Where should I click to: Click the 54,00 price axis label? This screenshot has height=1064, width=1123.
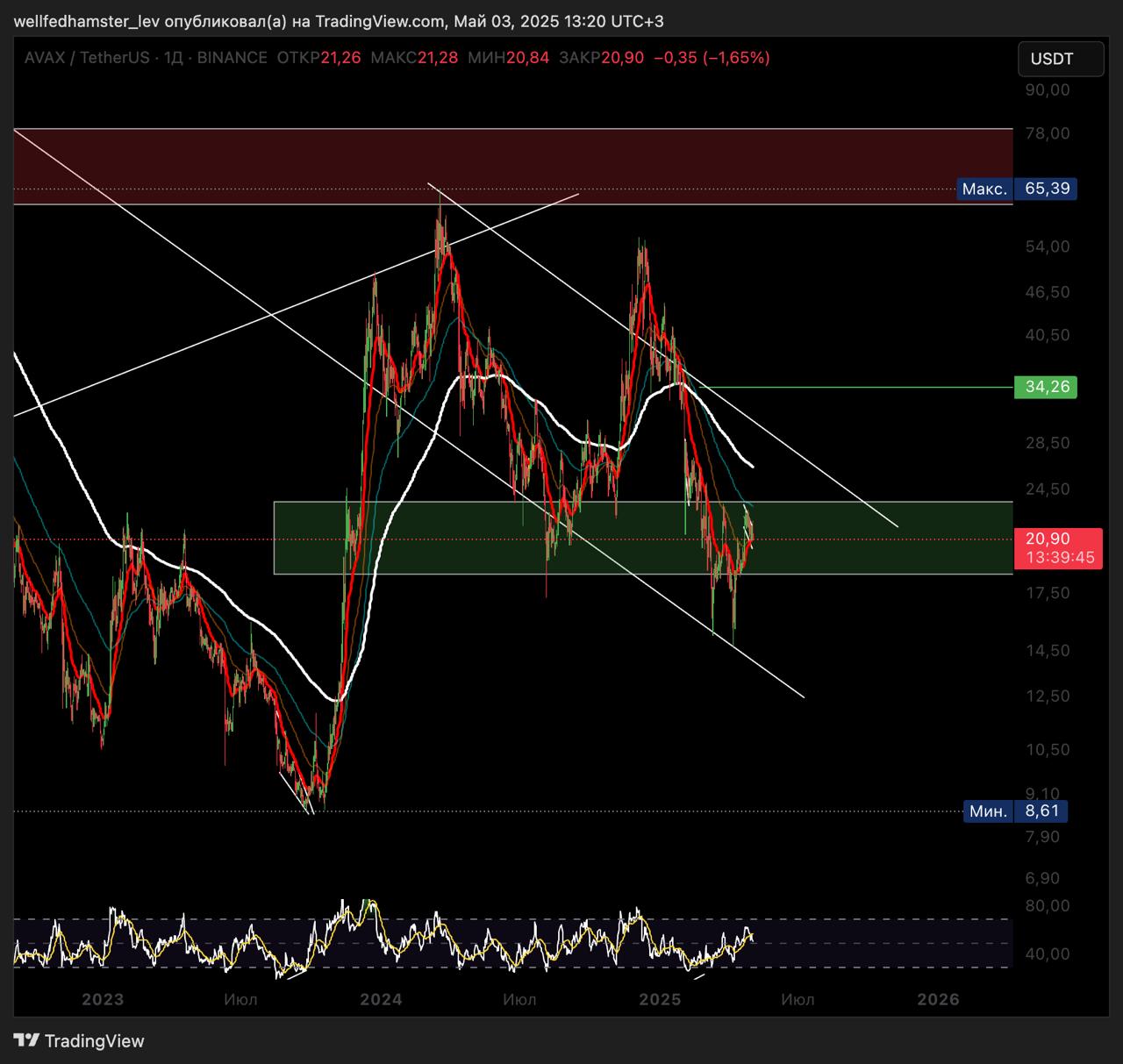pyautogui.click(x=1048, y=246)
